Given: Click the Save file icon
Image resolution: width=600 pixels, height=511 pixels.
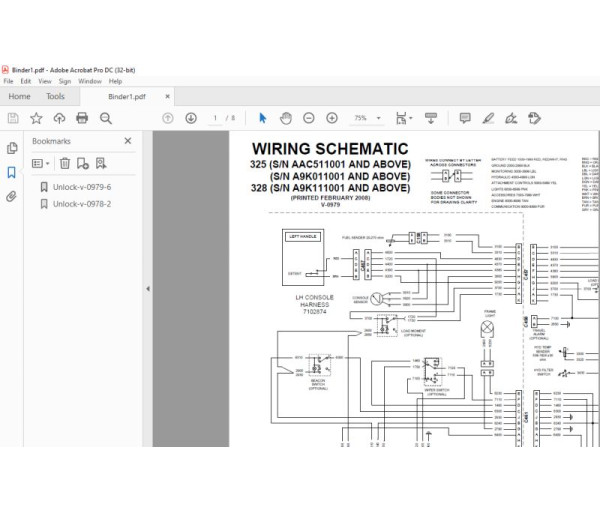Looking at the screenshot, I should tap(13, 118).
